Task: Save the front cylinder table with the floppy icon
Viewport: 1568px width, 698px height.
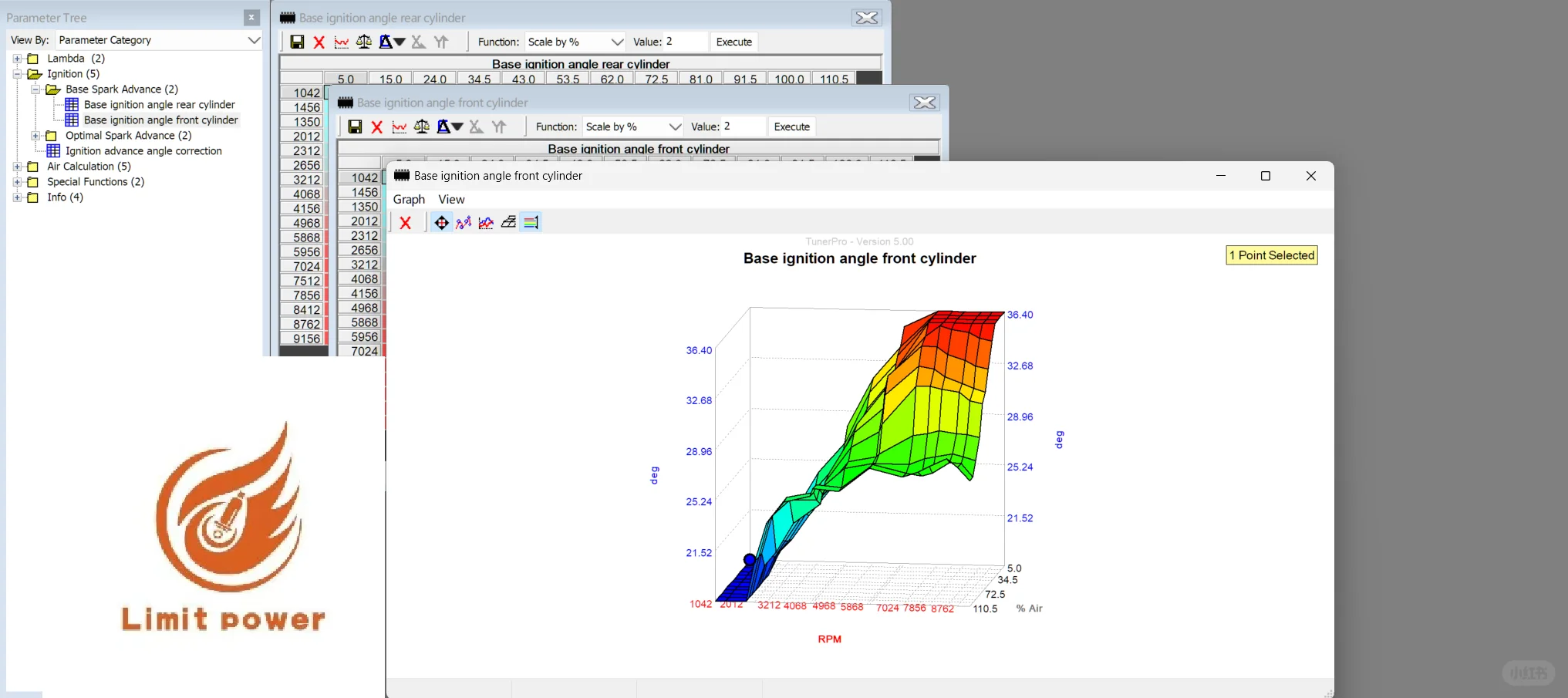Action: coord(355,126)
